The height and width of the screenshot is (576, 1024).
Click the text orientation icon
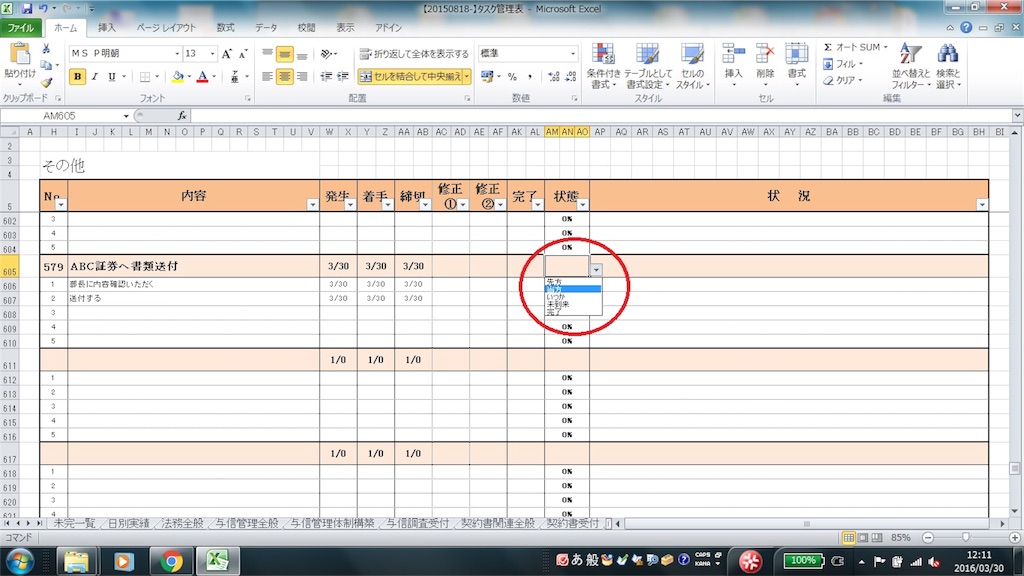tap(328, 54)
